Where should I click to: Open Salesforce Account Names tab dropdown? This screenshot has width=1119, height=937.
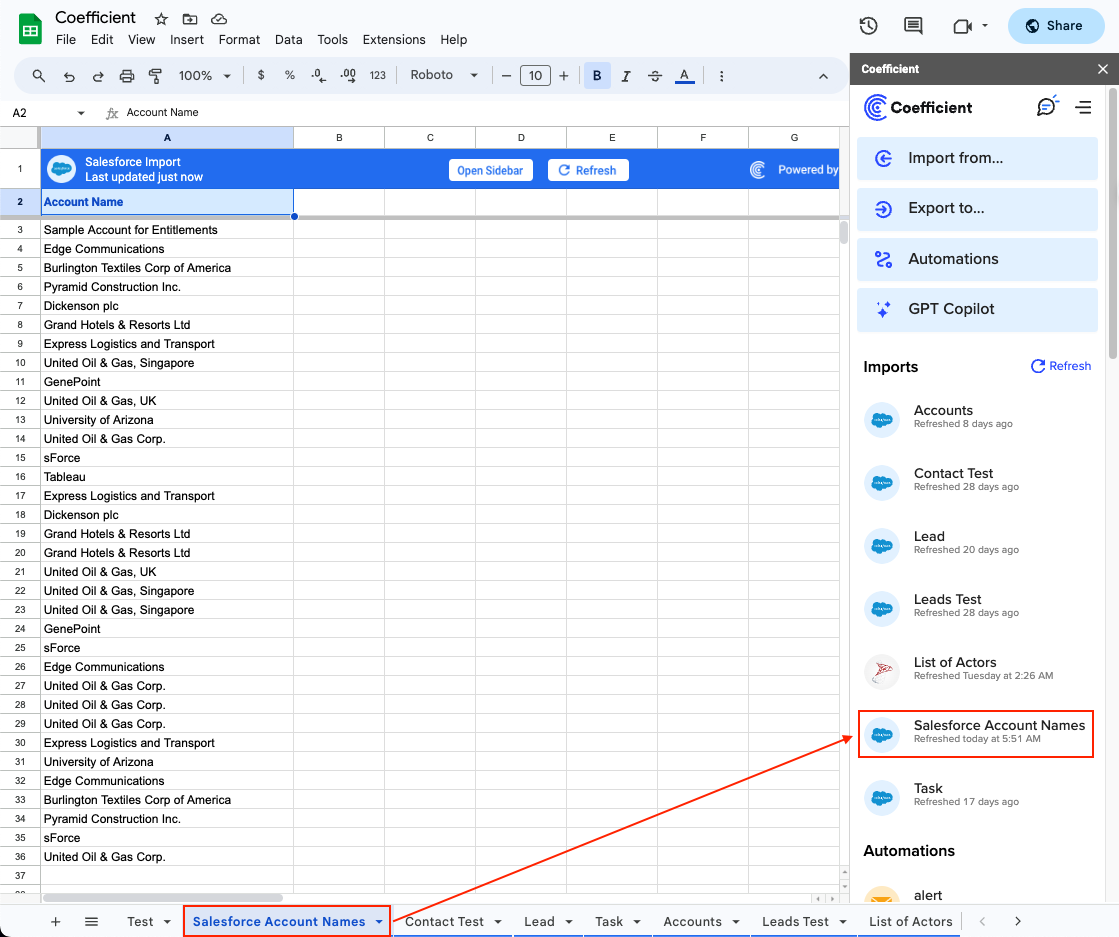coord(379,922)
